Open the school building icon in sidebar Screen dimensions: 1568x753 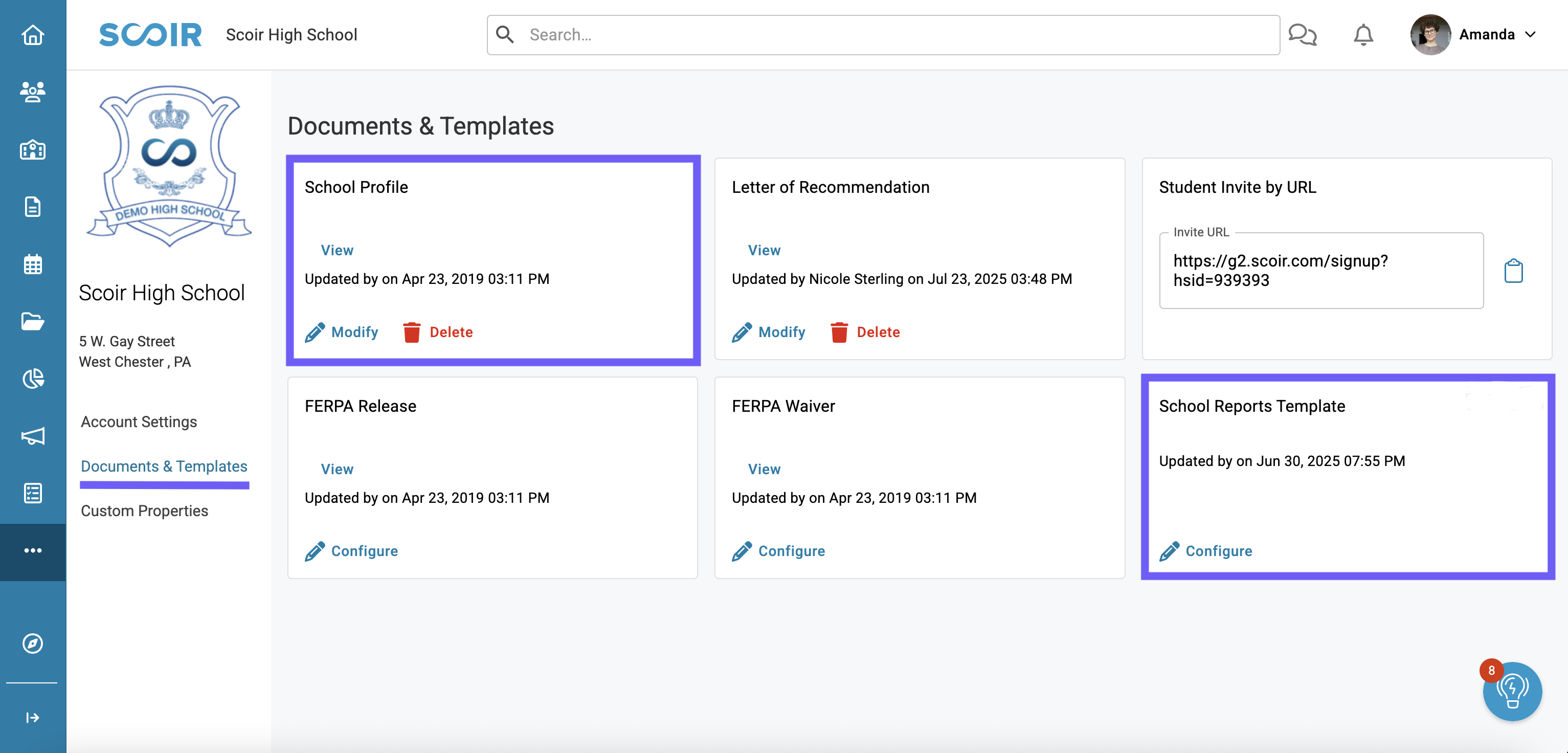[33, 149]
